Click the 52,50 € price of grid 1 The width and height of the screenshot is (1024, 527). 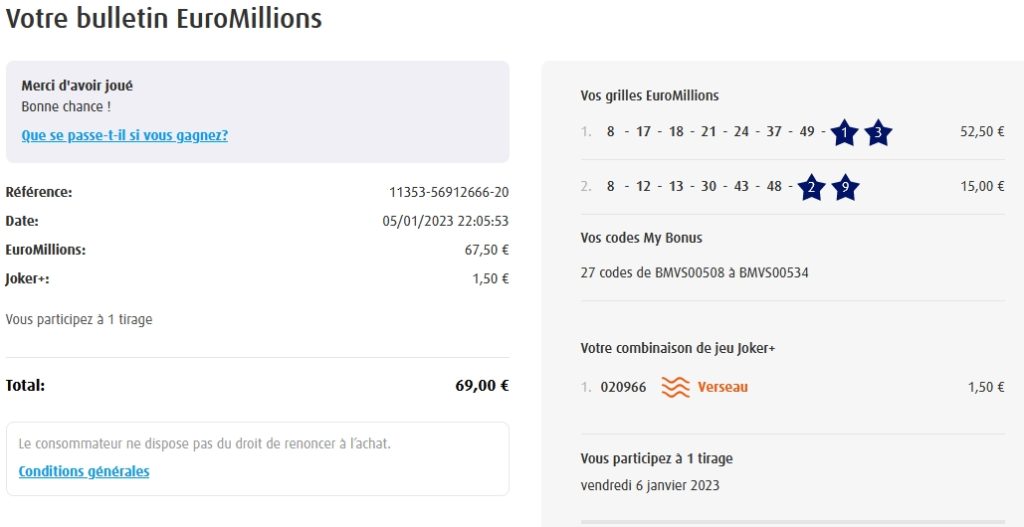point(982,131)
